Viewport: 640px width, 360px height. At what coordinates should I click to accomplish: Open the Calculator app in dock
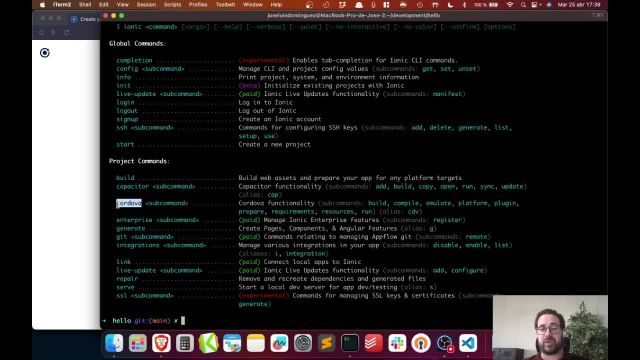coord(185,343)
